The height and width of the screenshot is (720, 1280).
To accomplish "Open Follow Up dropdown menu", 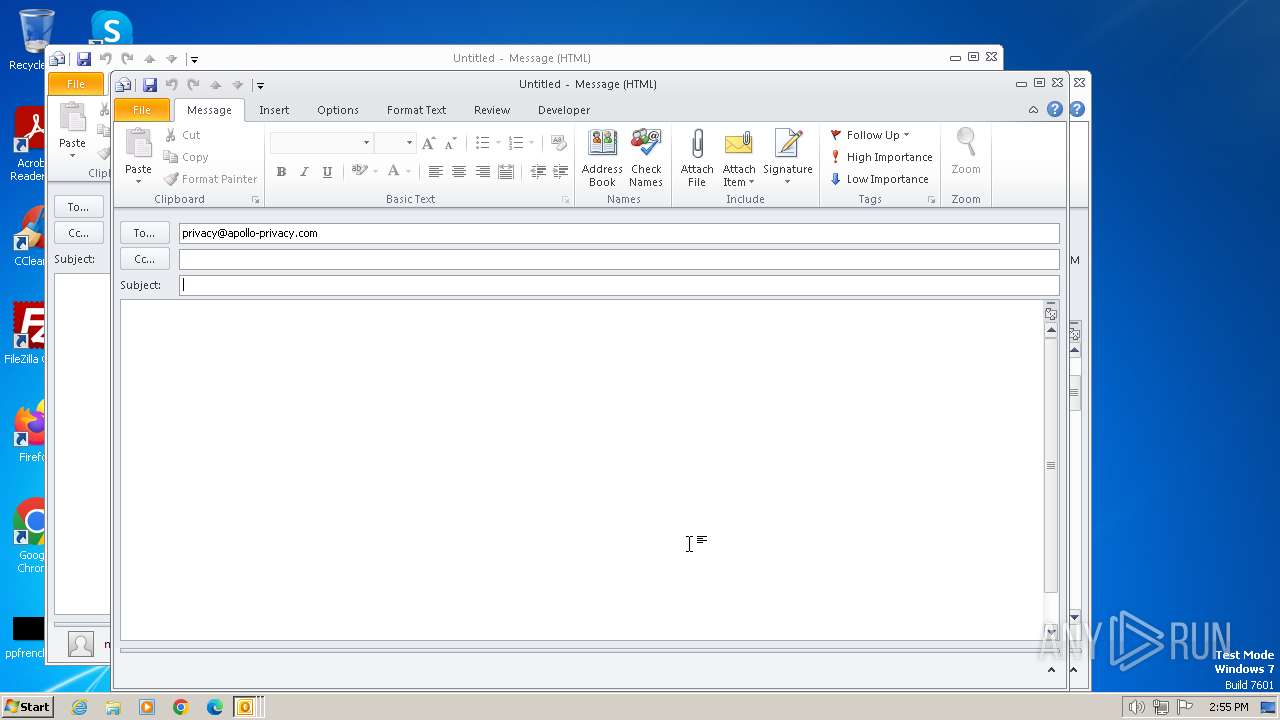I will [869, 135].
